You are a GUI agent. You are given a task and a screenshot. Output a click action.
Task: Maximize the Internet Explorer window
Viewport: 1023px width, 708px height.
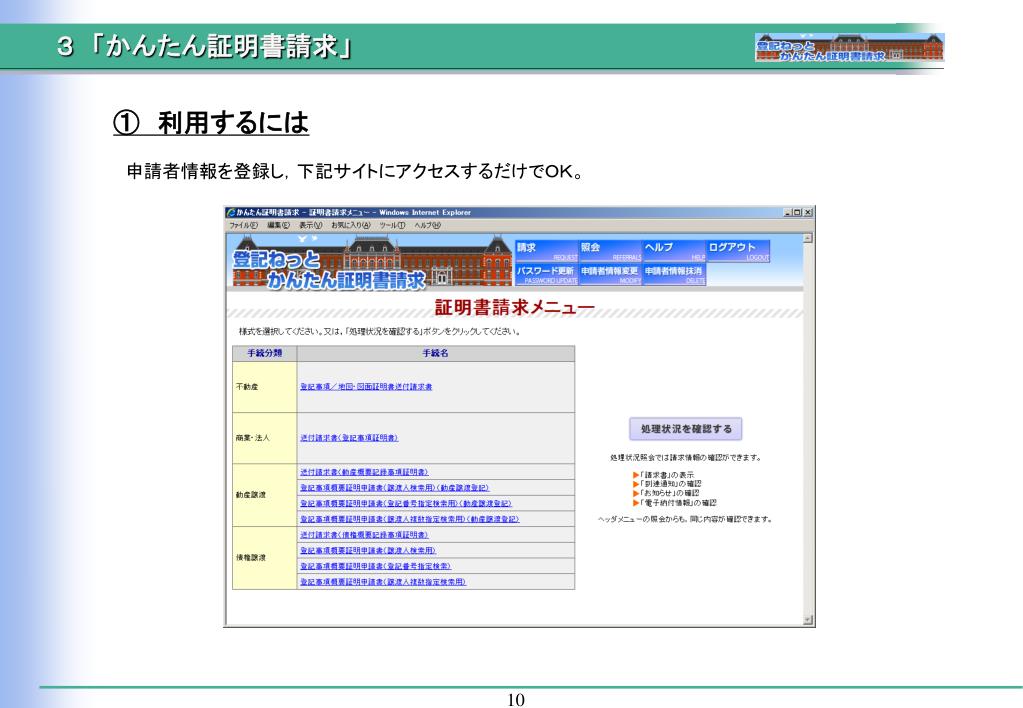click(797, 213)
